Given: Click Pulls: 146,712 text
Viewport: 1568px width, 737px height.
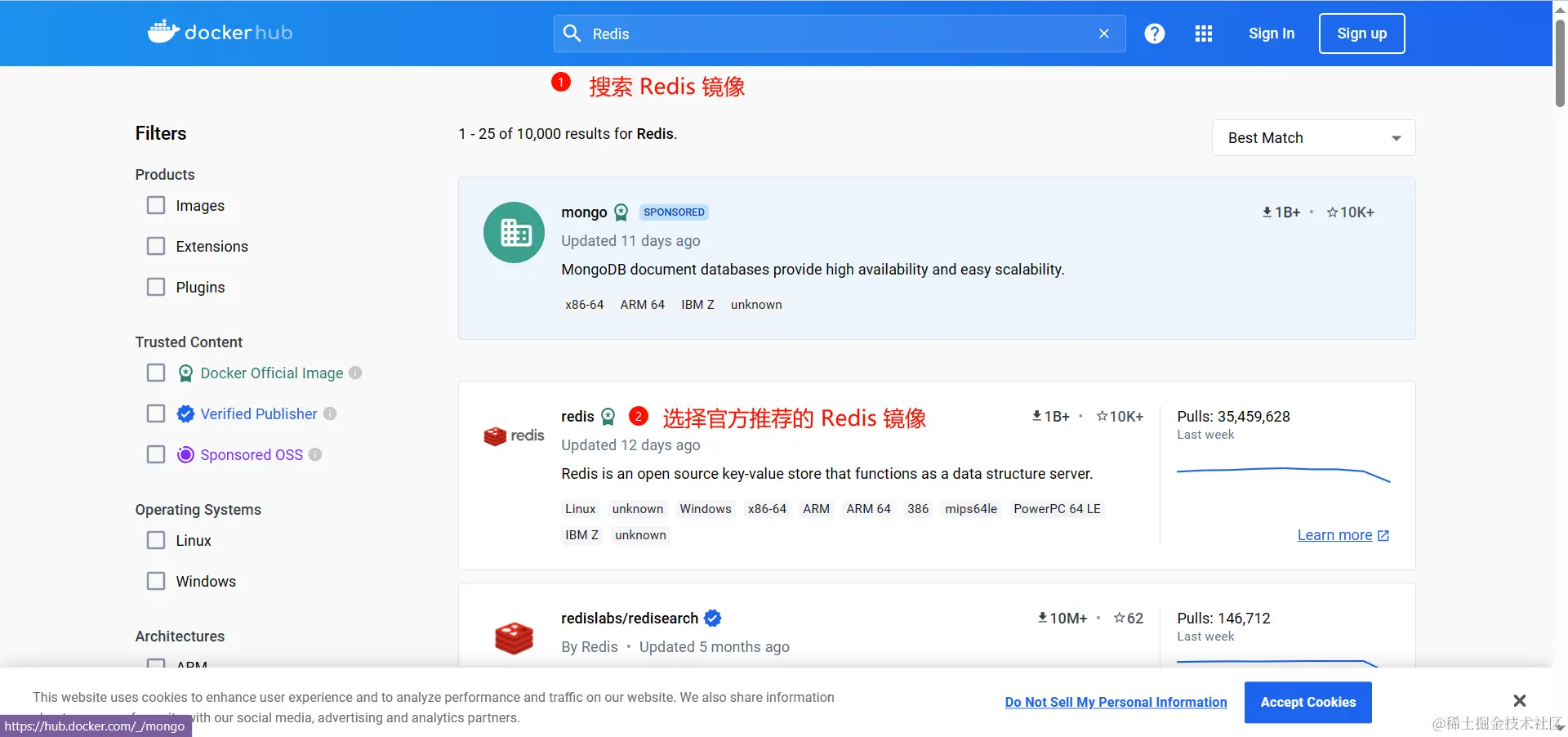Looking at the screenshot, I should click(x=1223, y=619).
